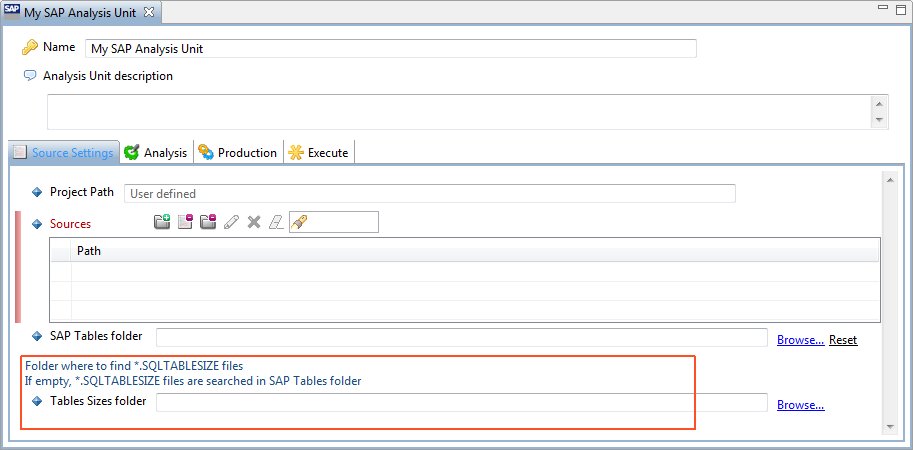Click the exclude file icon in Sources toolbar
The height and width of the screenshot is (450, 913).
(185, 222)
